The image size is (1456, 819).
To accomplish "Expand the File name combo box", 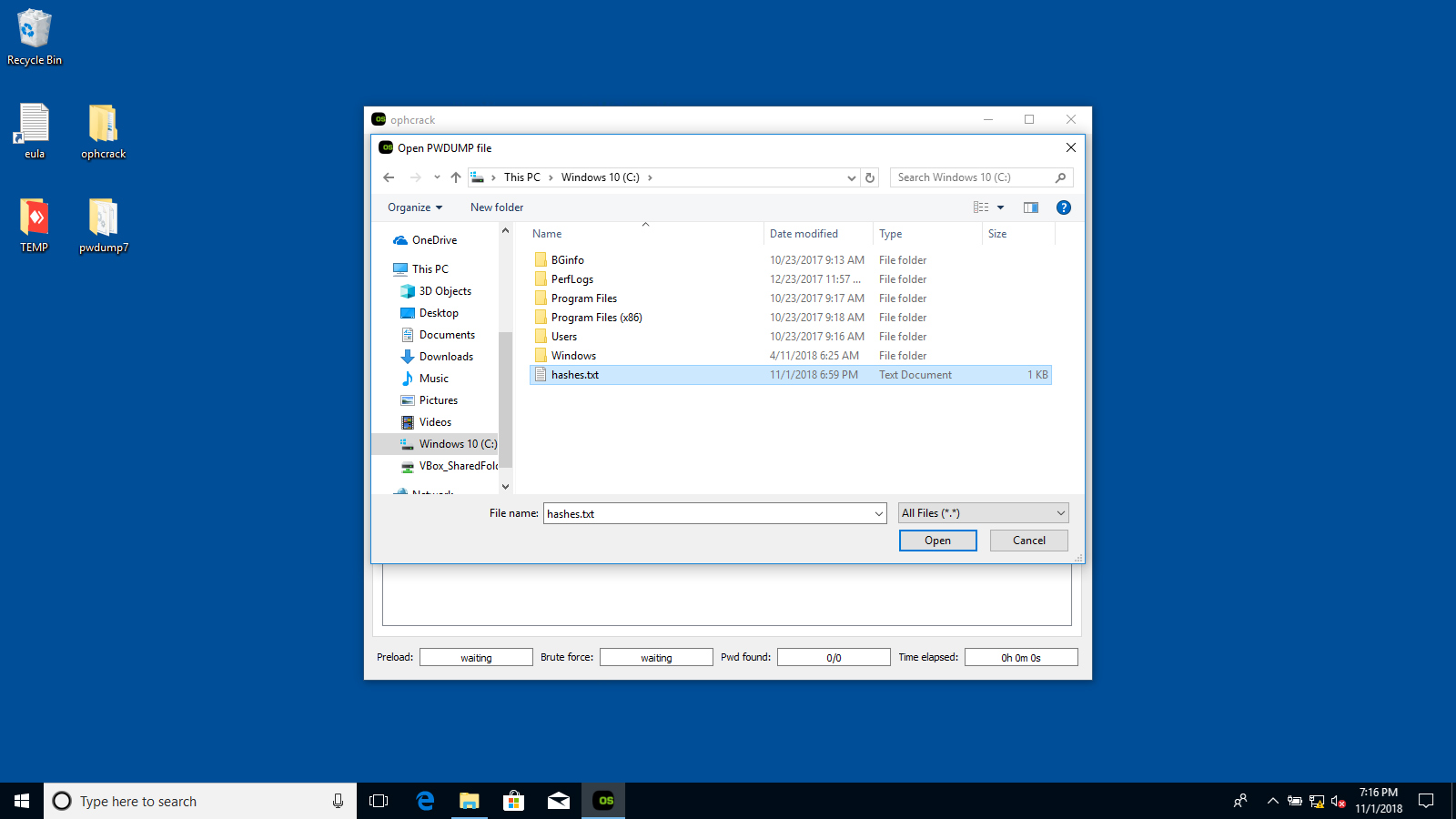I will 878,514.
